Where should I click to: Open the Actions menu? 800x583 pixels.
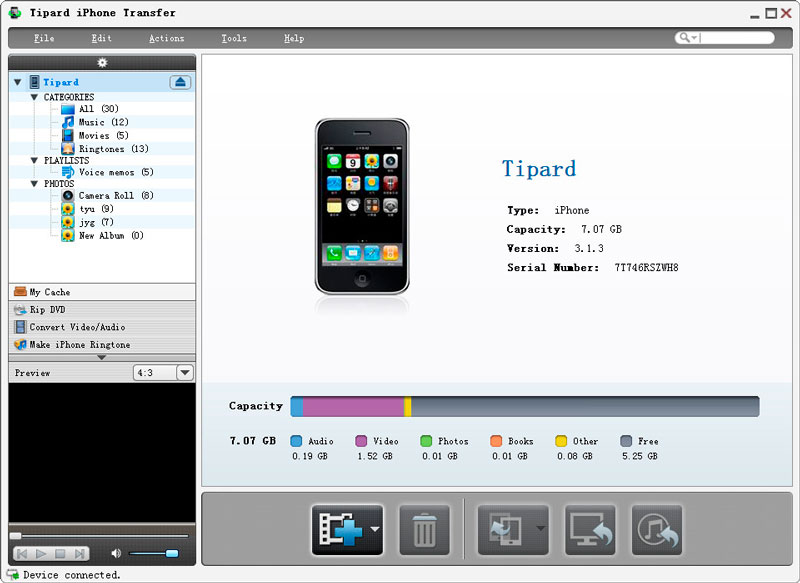[166, 38]
